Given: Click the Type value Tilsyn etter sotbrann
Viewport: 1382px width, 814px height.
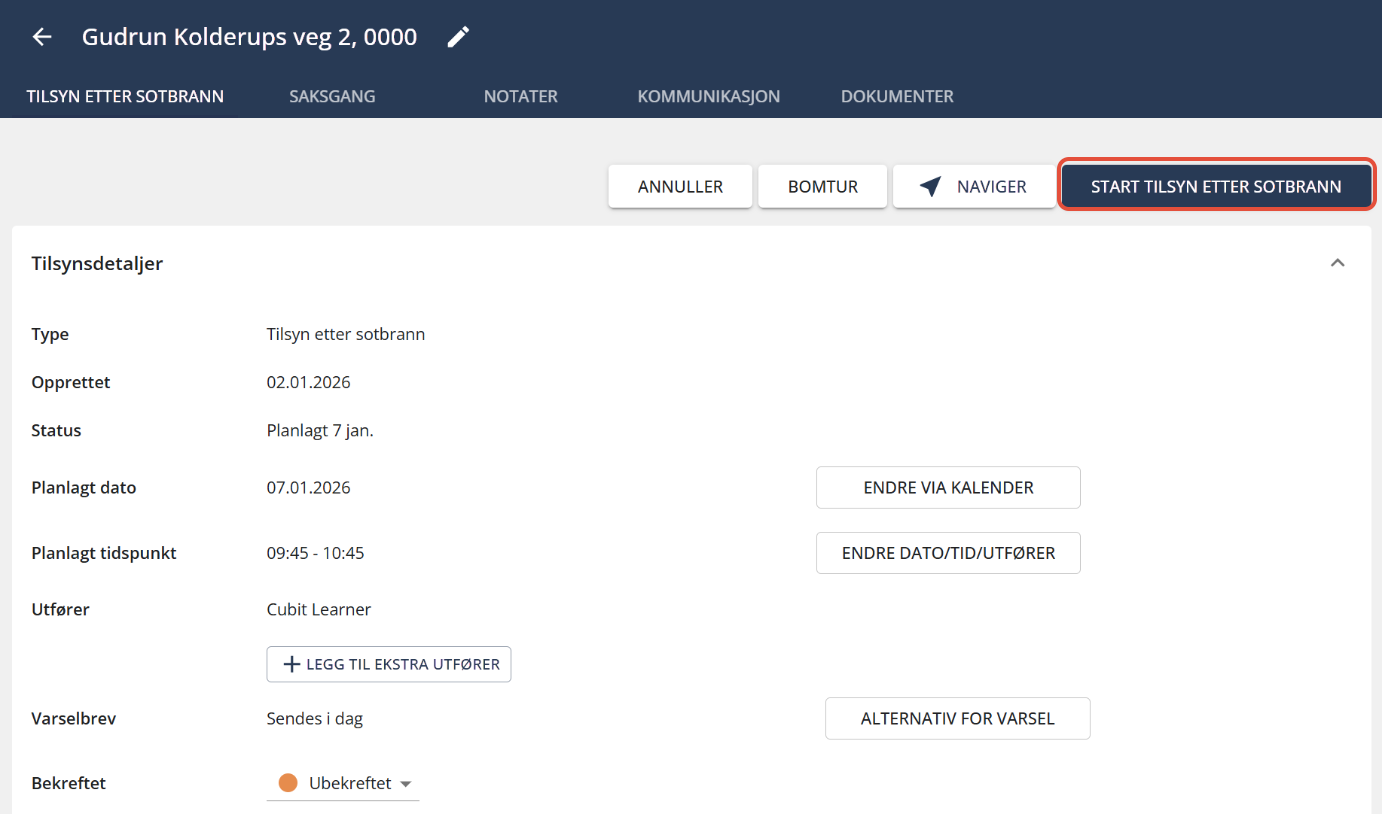Looking at the screenshot, I should tap(346, 334).
